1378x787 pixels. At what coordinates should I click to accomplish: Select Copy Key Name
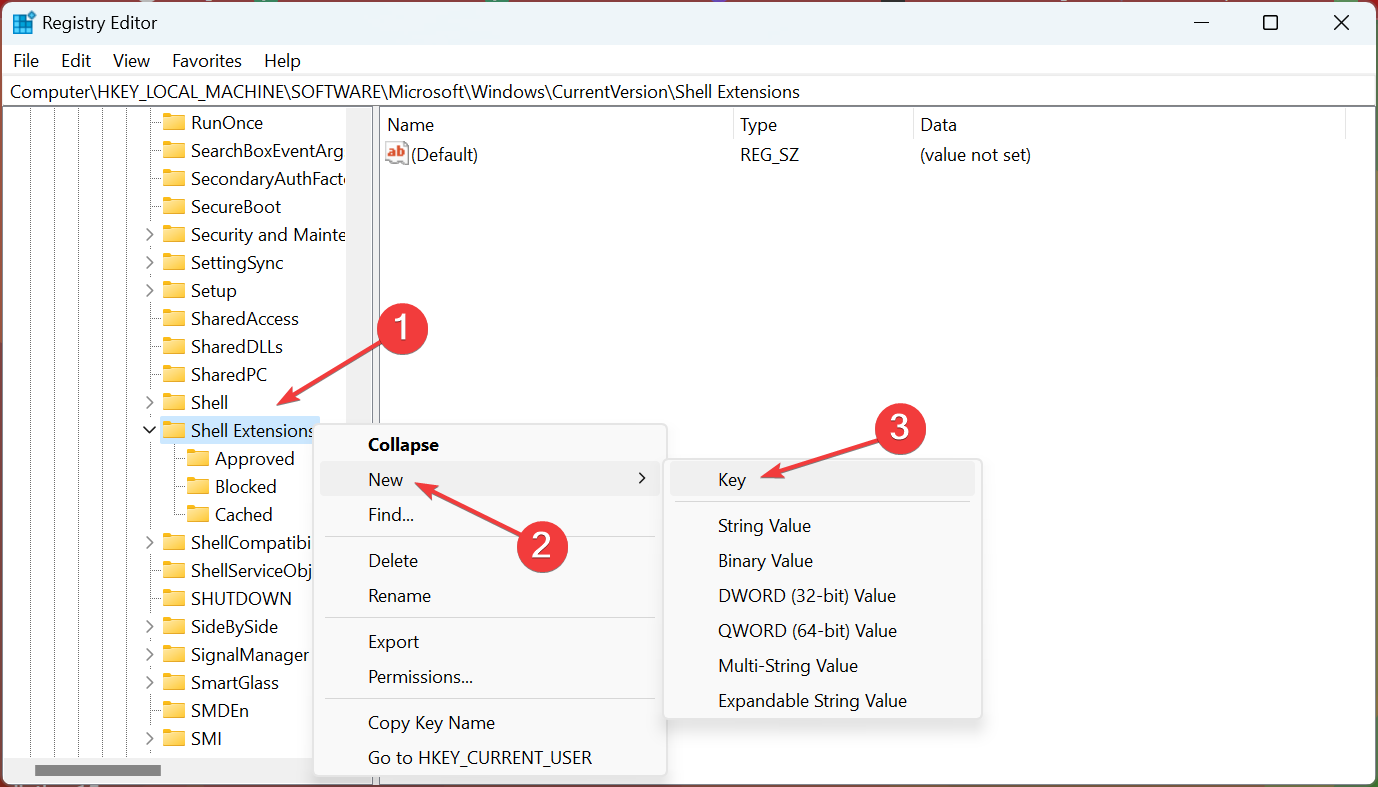(x=490, y=723)
